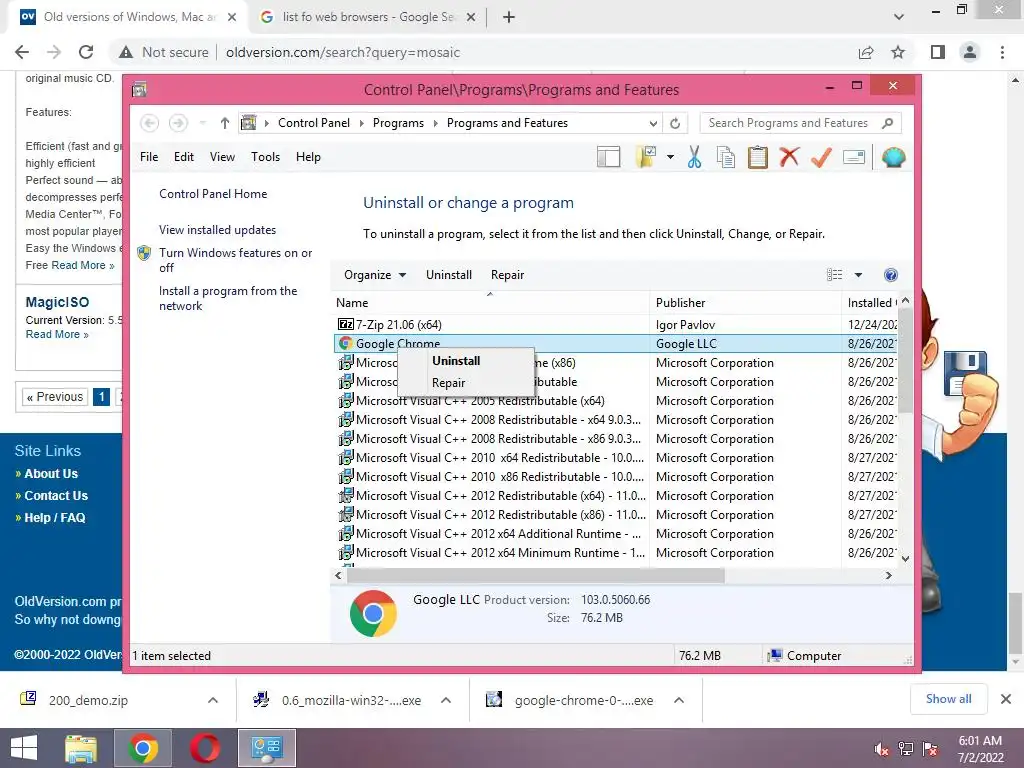
Task: Click Show all downloads button
Action: (948, 699)
